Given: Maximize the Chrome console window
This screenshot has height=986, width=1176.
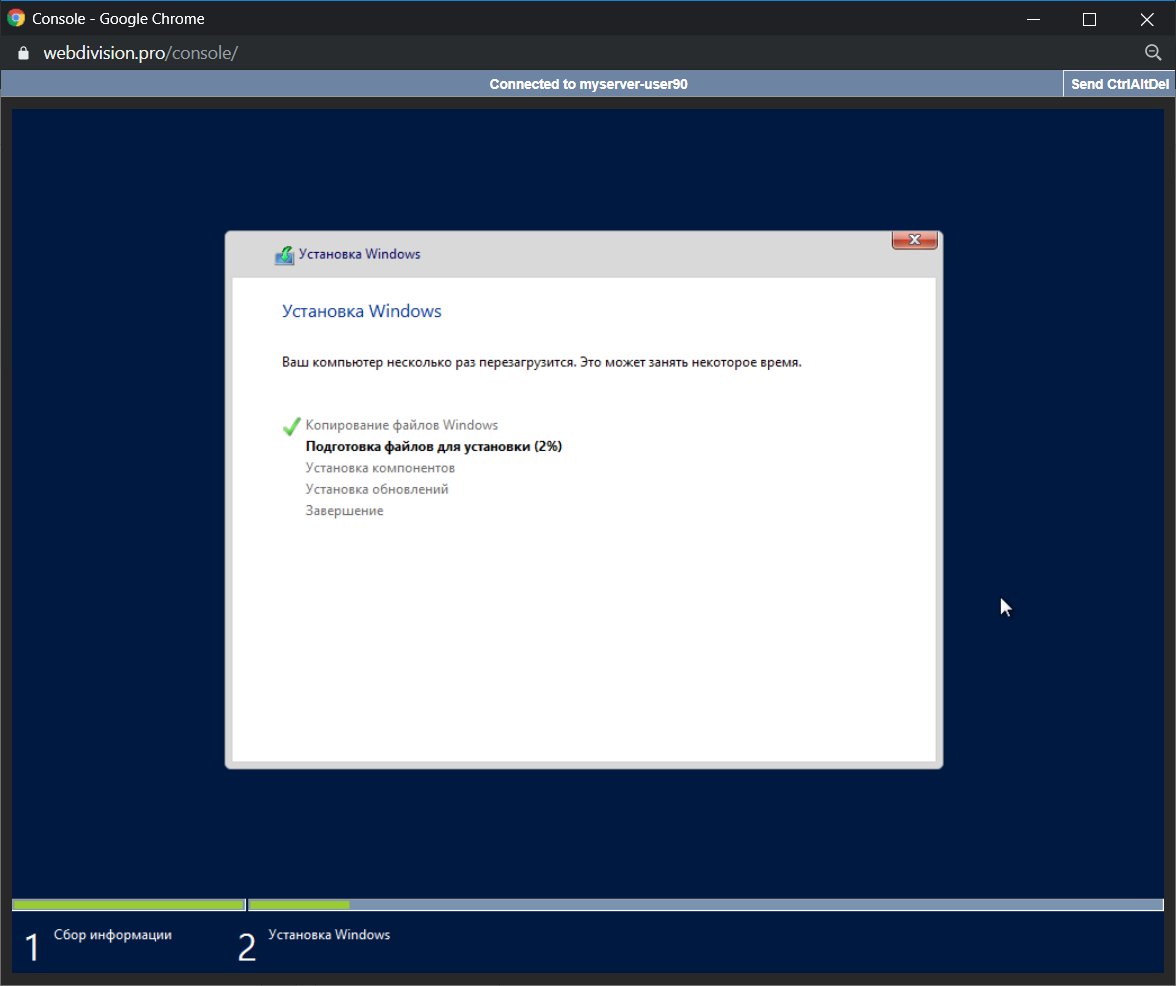Looking at the screenshot, I should (1089, 19).
